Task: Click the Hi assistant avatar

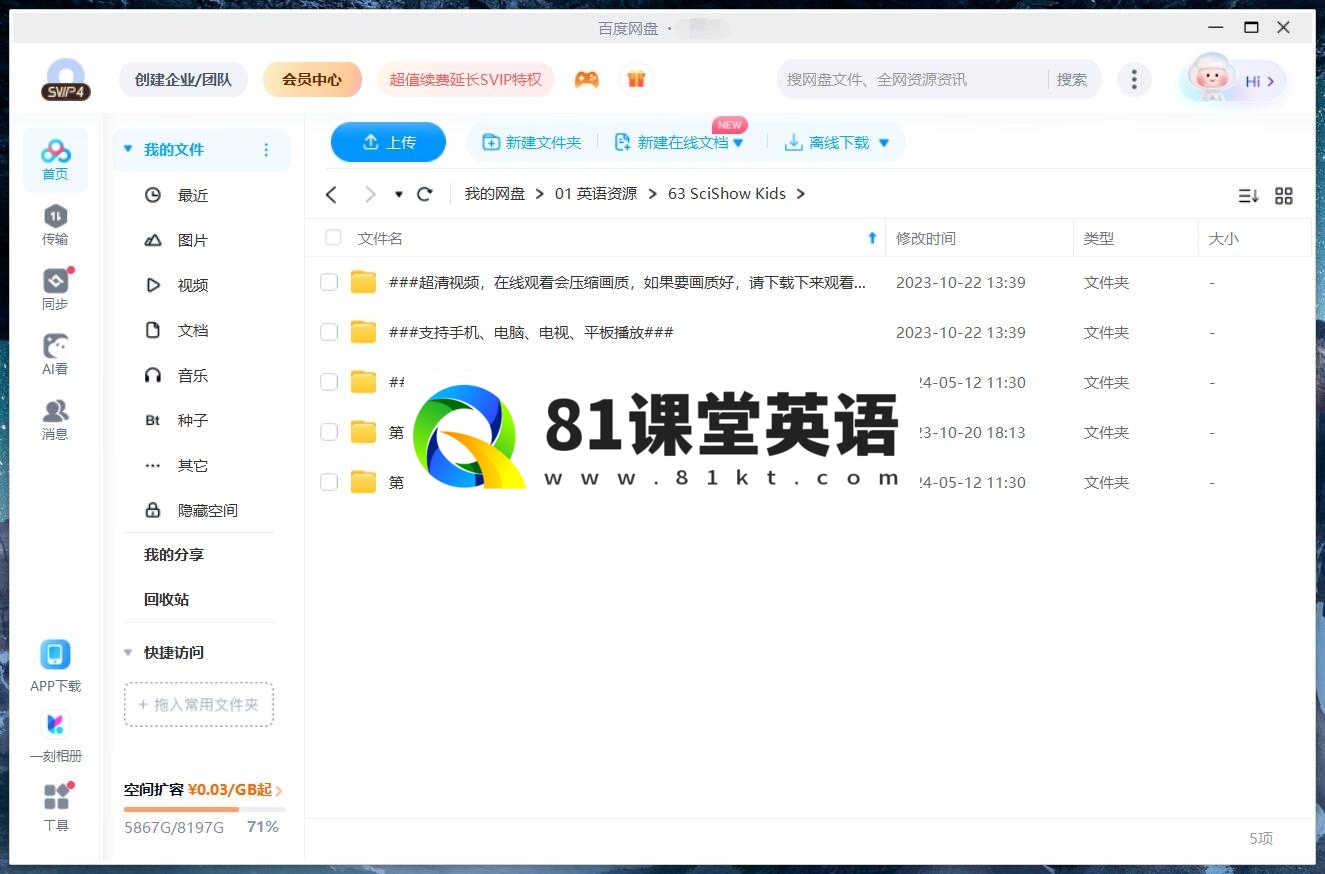Action: (x=1232, y=79)
